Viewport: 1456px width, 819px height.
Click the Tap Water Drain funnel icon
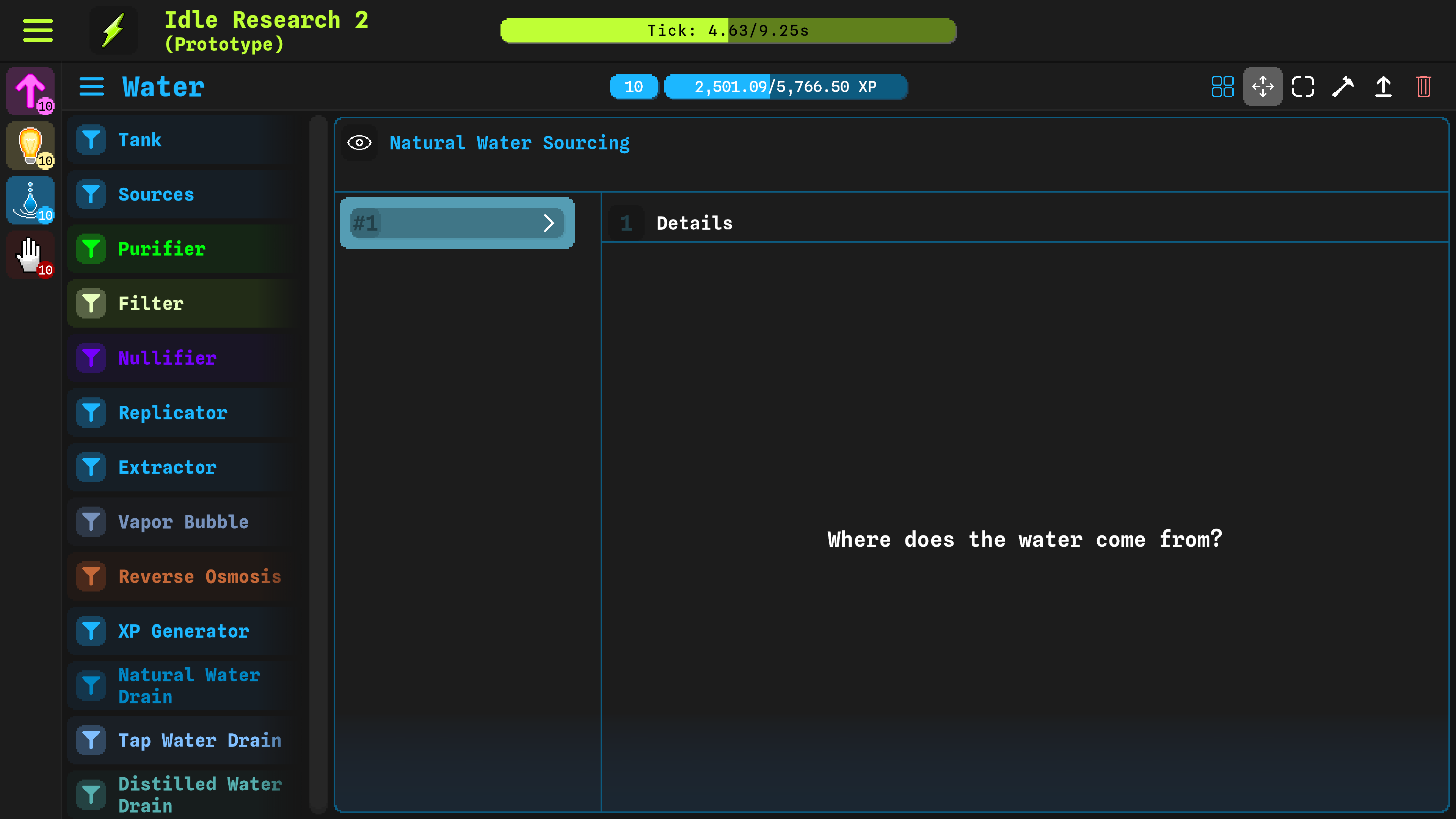pos(91,741)
